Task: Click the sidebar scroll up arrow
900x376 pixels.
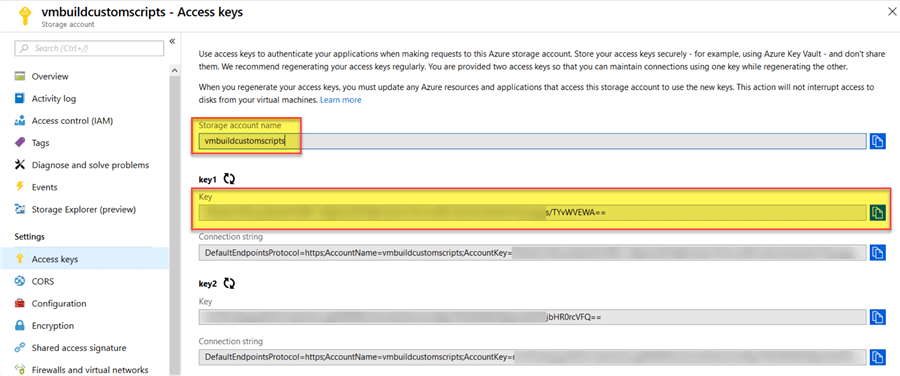Action: [x=175, y=70]
